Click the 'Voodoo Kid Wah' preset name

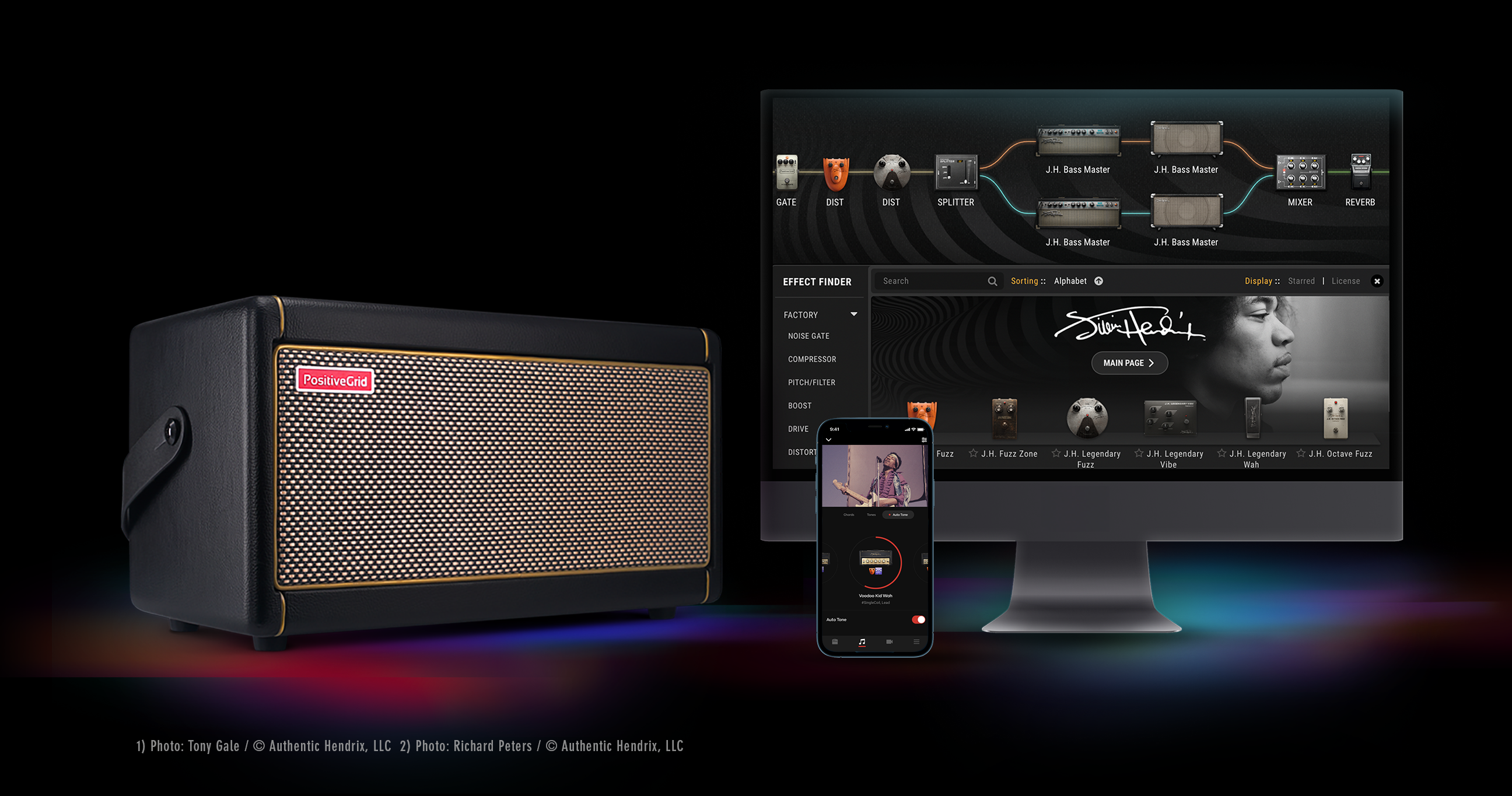pyautogui.click(x=875, y=596)
